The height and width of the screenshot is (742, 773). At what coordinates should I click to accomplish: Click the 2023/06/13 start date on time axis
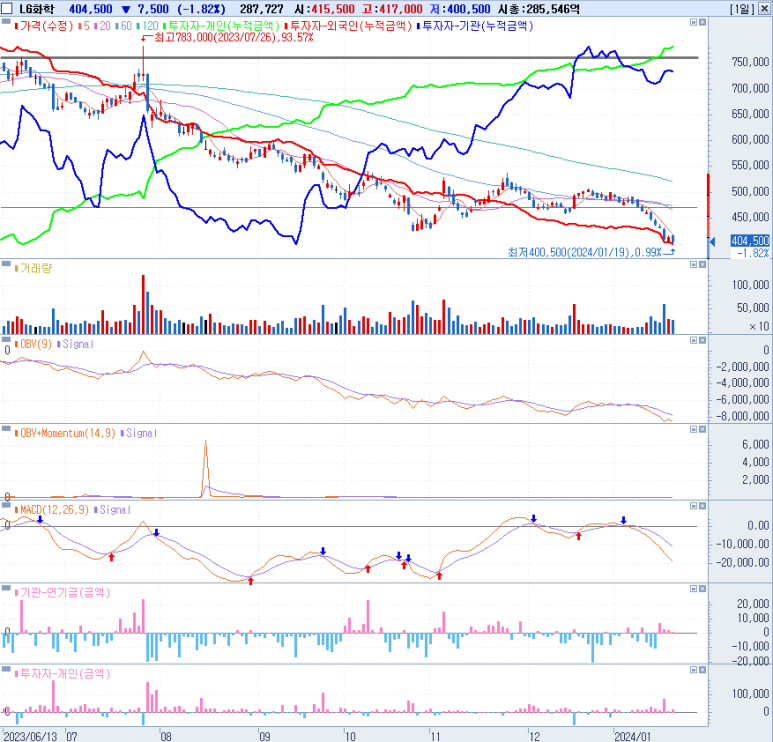(30, 736)
